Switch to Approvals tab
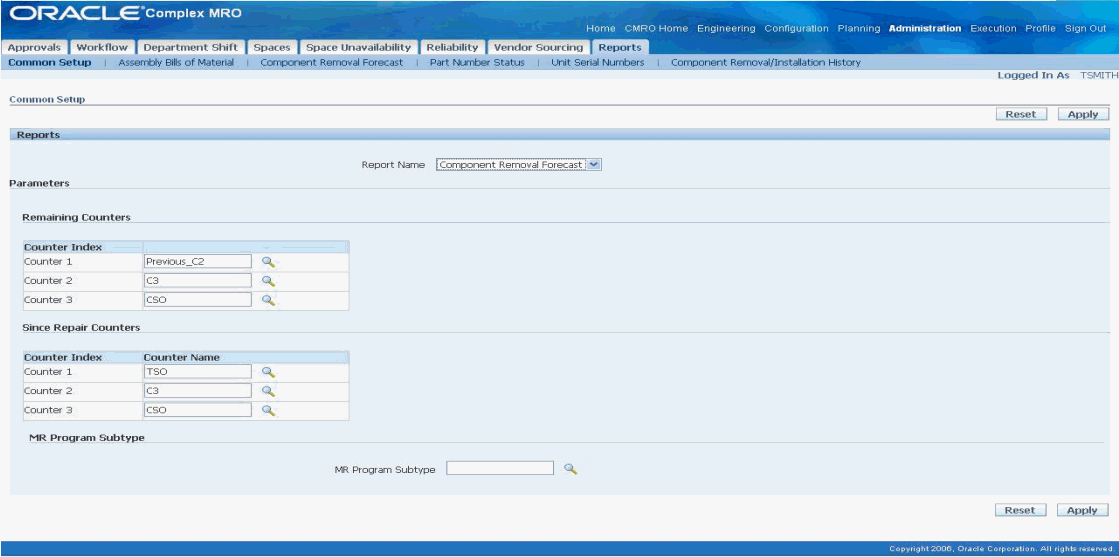Image resolution: width=1119 pixels, height=557 pixels. (x=34, y=47)
